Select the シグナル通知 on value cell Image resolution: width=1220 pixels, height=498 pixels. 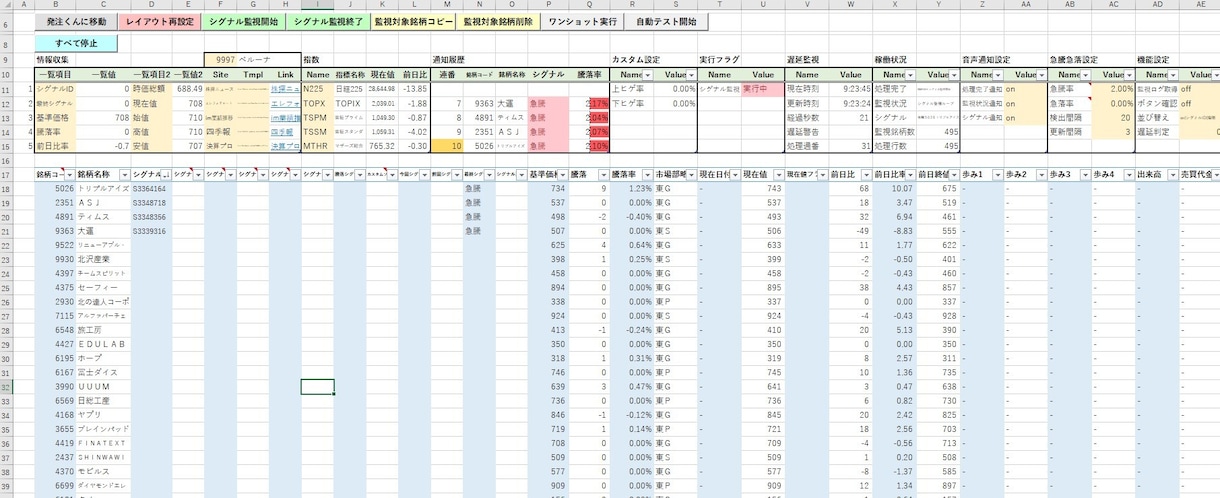pos(1026,118)
